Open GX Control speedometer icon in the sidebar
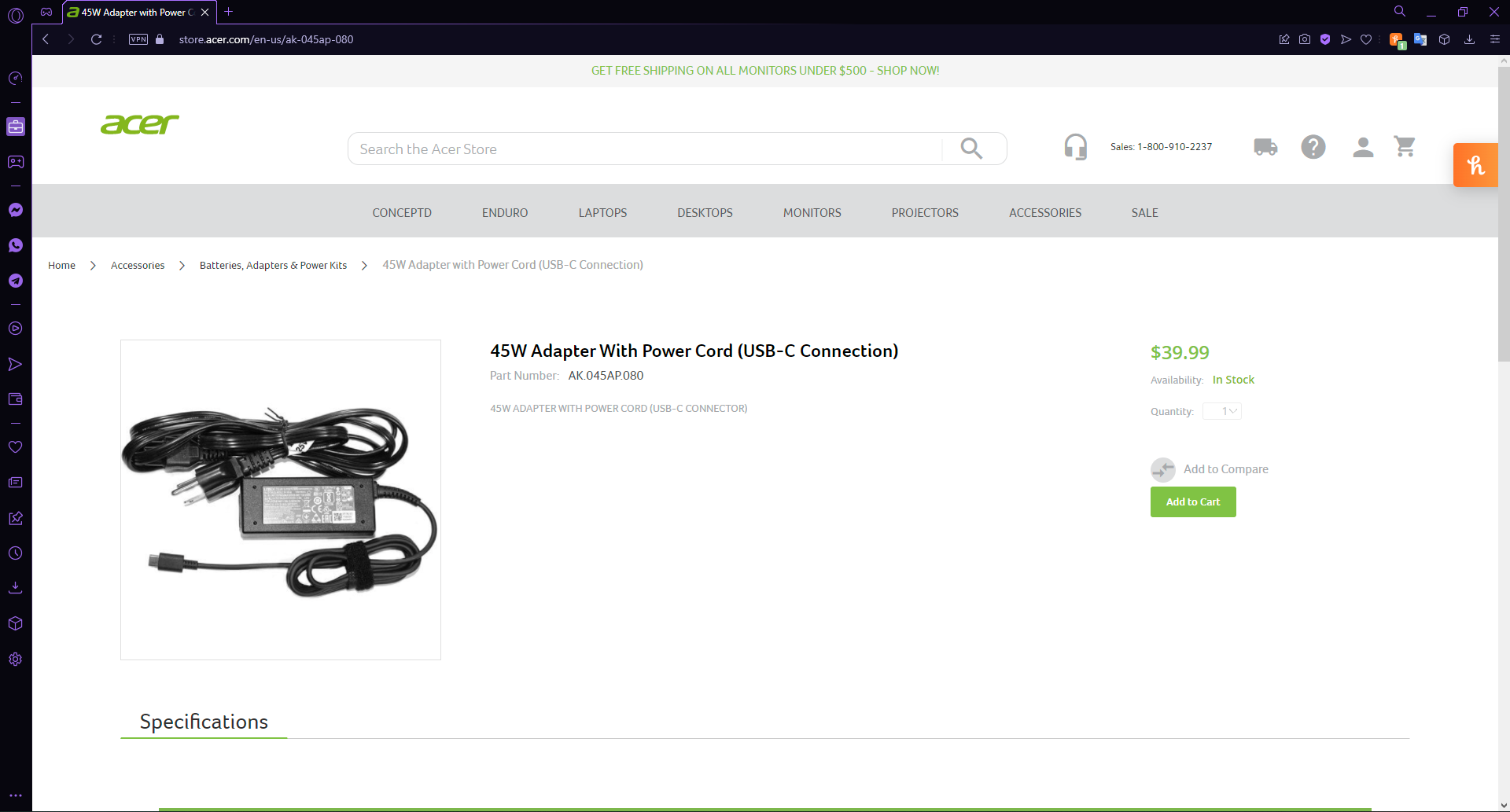The width and height of the screenshot is (1510, 812). (16, 78)
